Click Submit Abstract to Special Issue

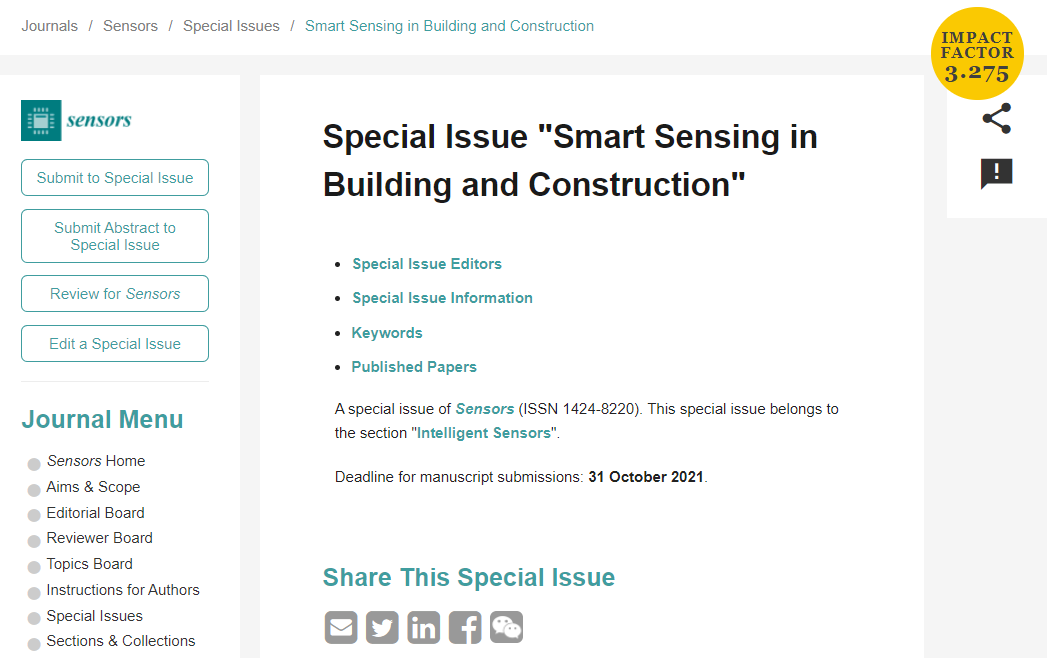tap(115, 236)
